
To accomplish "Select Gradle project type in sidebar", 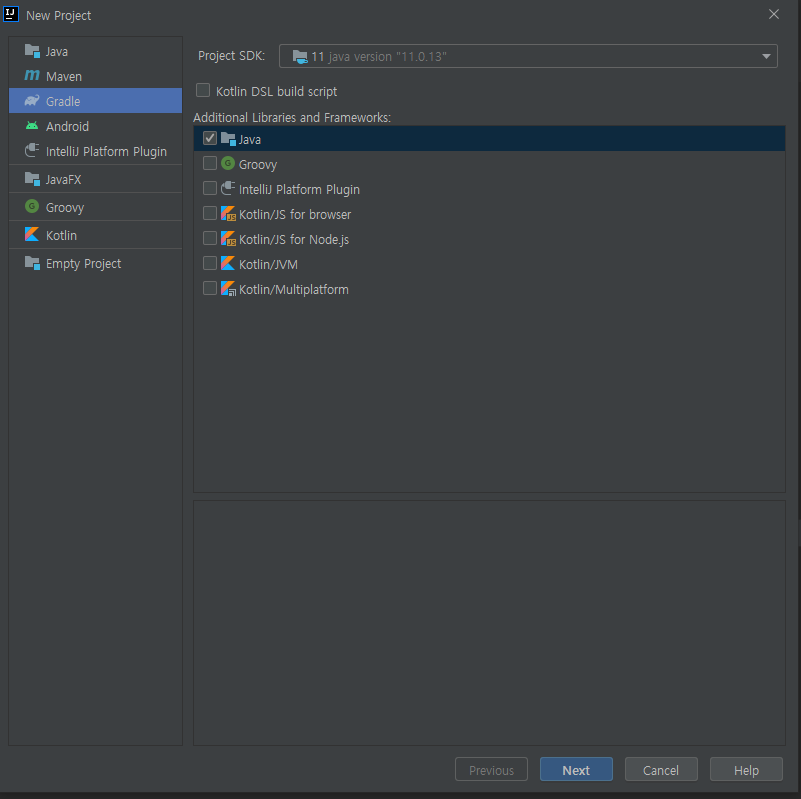I will point(96,101).
